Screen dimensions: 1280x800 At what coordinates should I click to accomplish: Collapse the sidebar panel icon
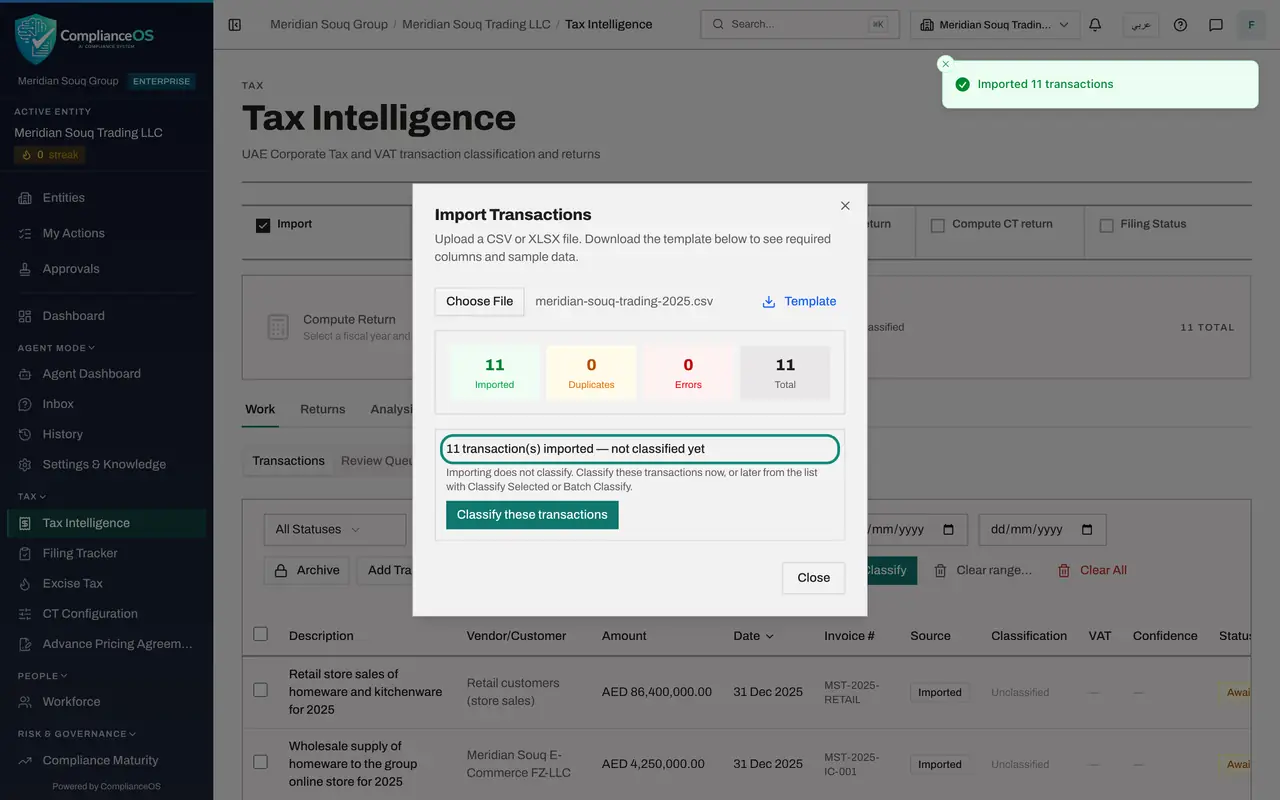235,24
